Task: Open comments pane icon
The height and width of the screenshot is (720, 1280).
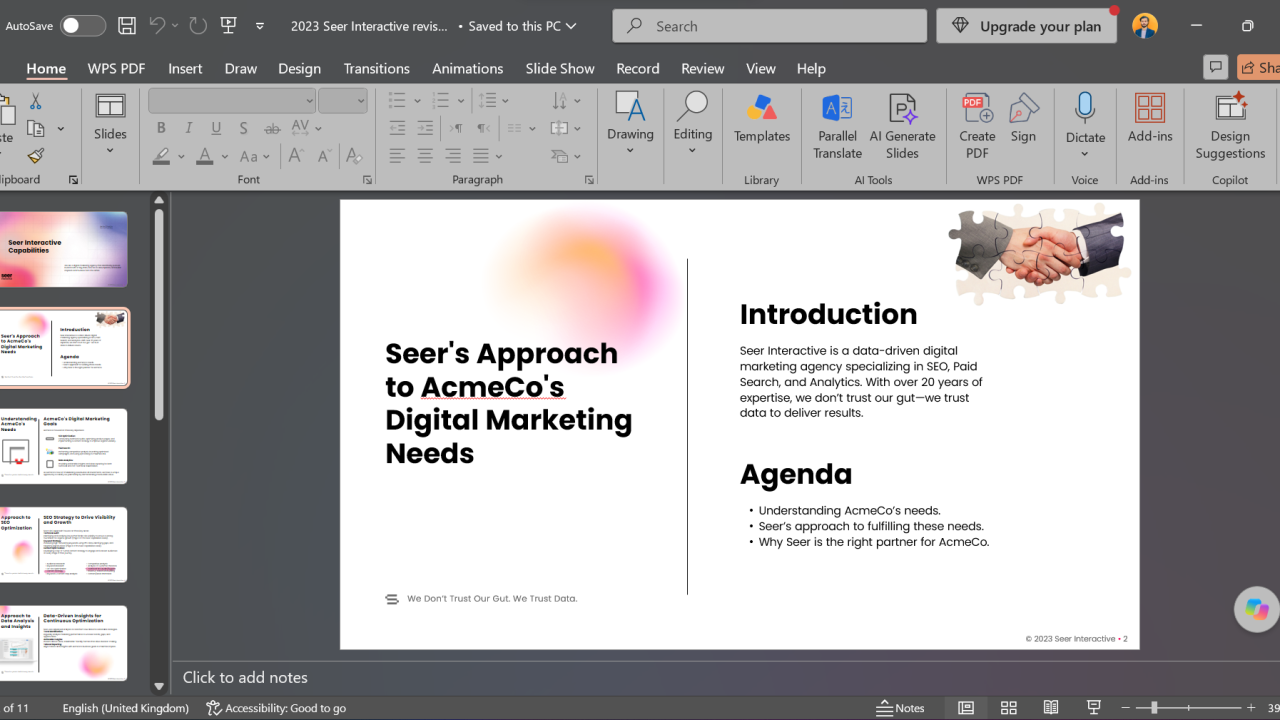Action: tap(1216, 67)
